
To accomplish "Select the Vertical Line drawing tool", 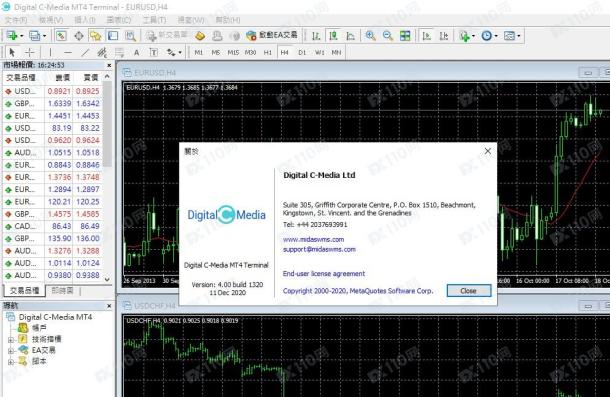I will pyautogui.click(x=50, y=52).
